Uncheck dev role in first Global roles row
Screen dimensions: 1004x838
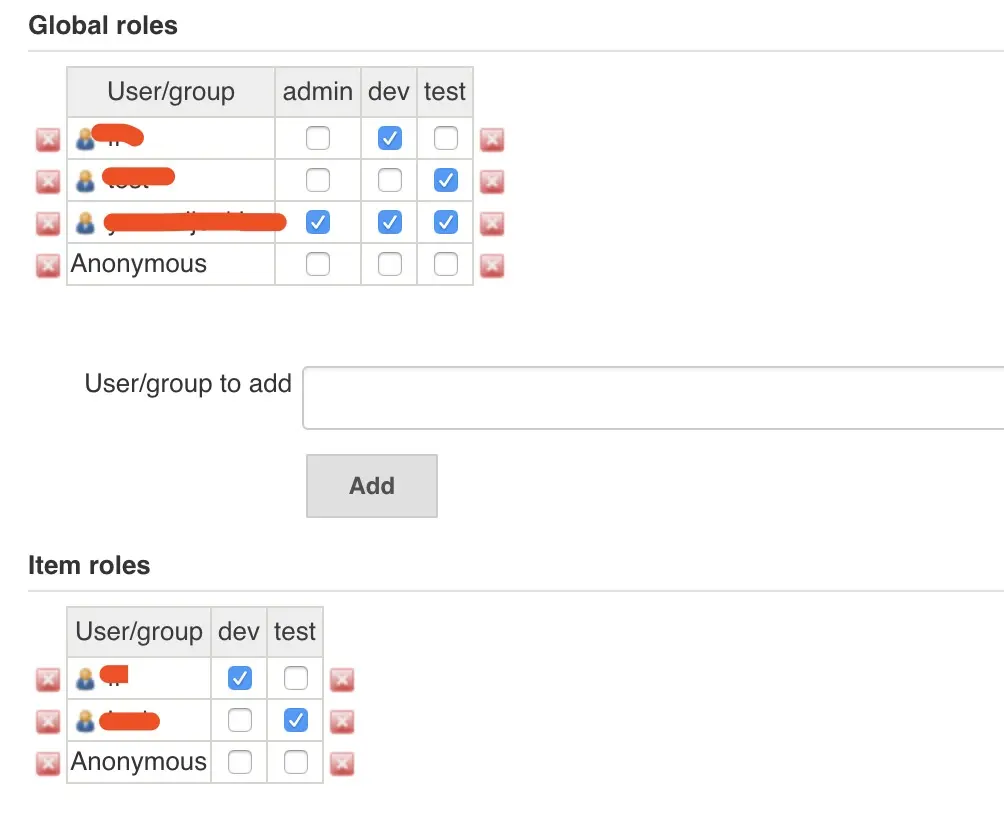pos(390,138)
